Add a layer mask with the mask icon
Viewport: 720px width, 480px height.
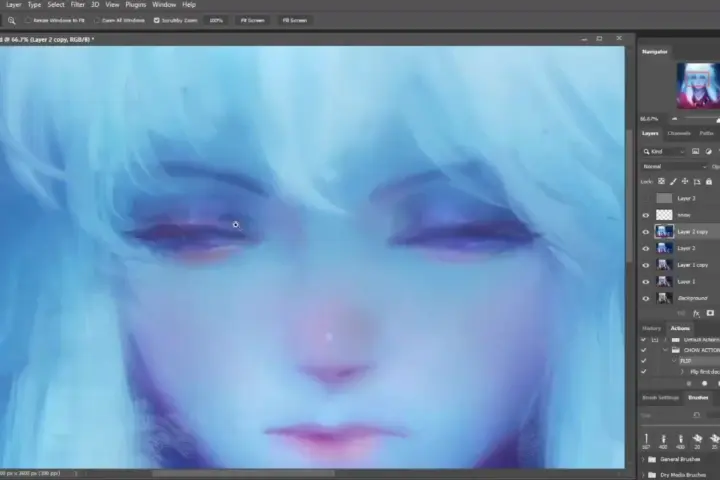710,313
